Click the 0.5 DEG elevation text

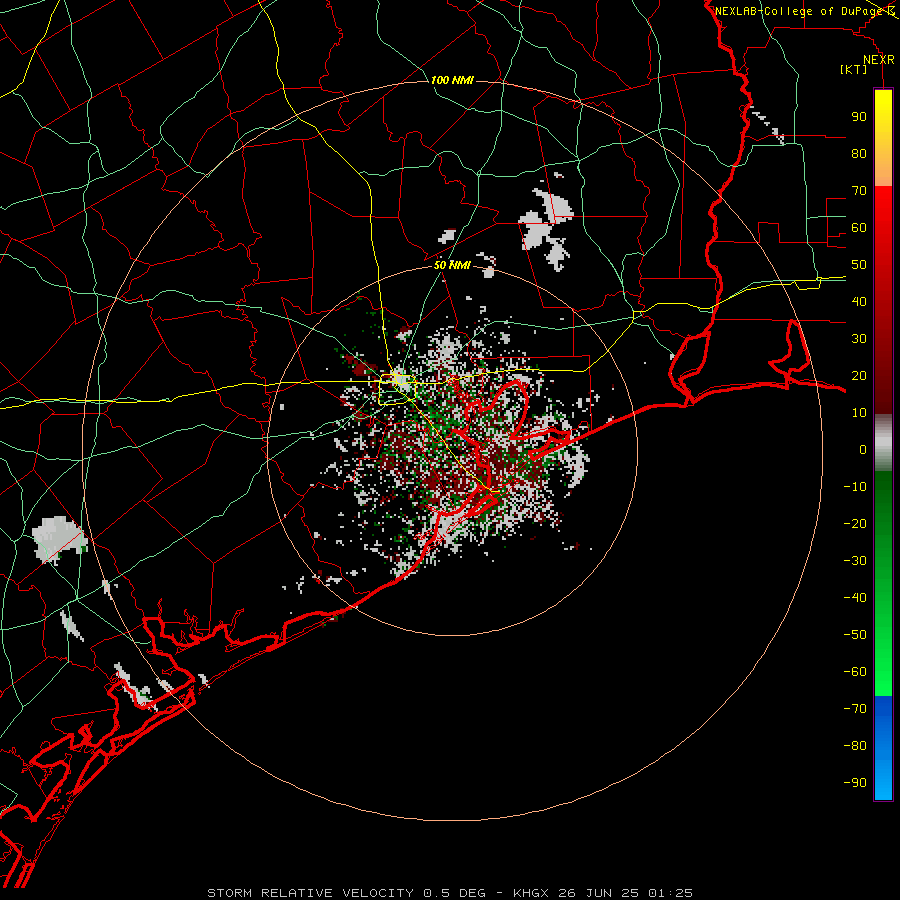[x=455, y=893]
